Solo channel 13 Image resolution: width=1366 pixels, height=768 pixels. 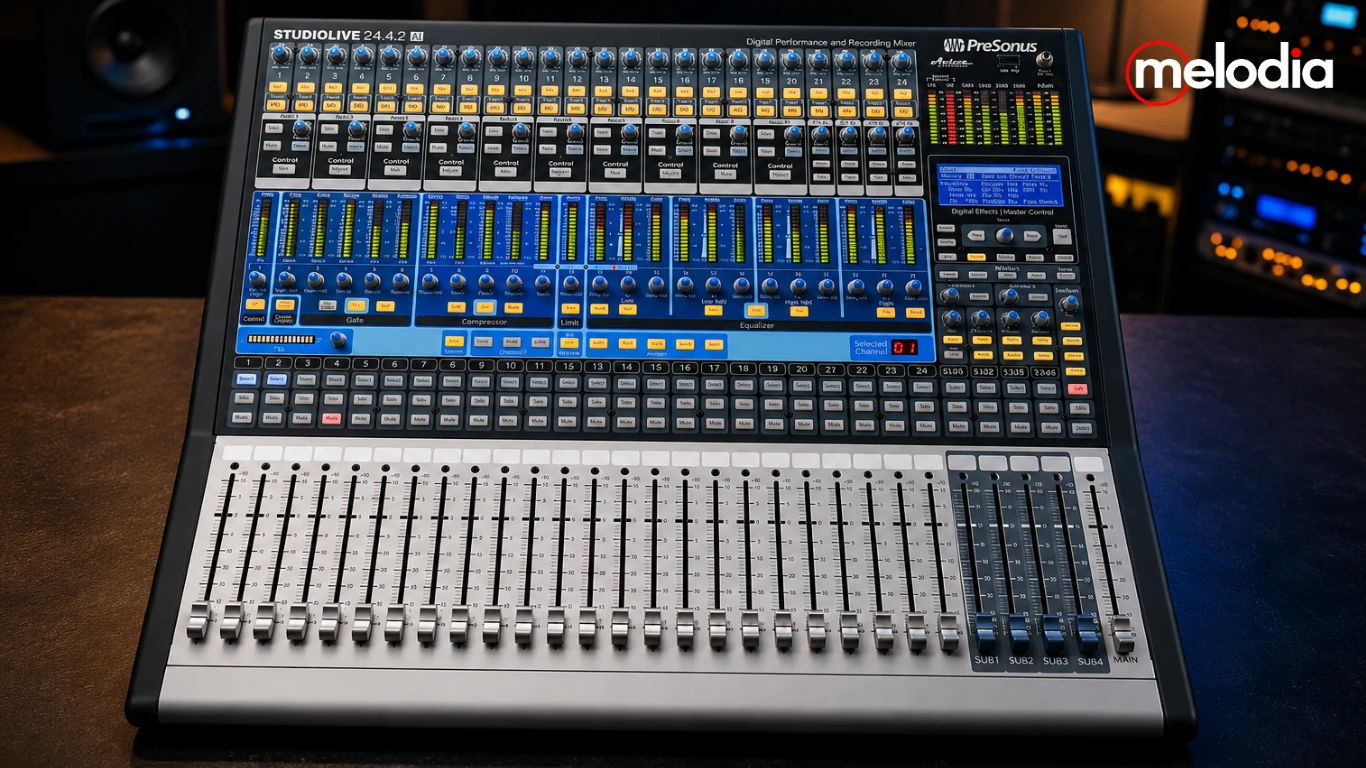pyautogui.click(x=597, y=401)
